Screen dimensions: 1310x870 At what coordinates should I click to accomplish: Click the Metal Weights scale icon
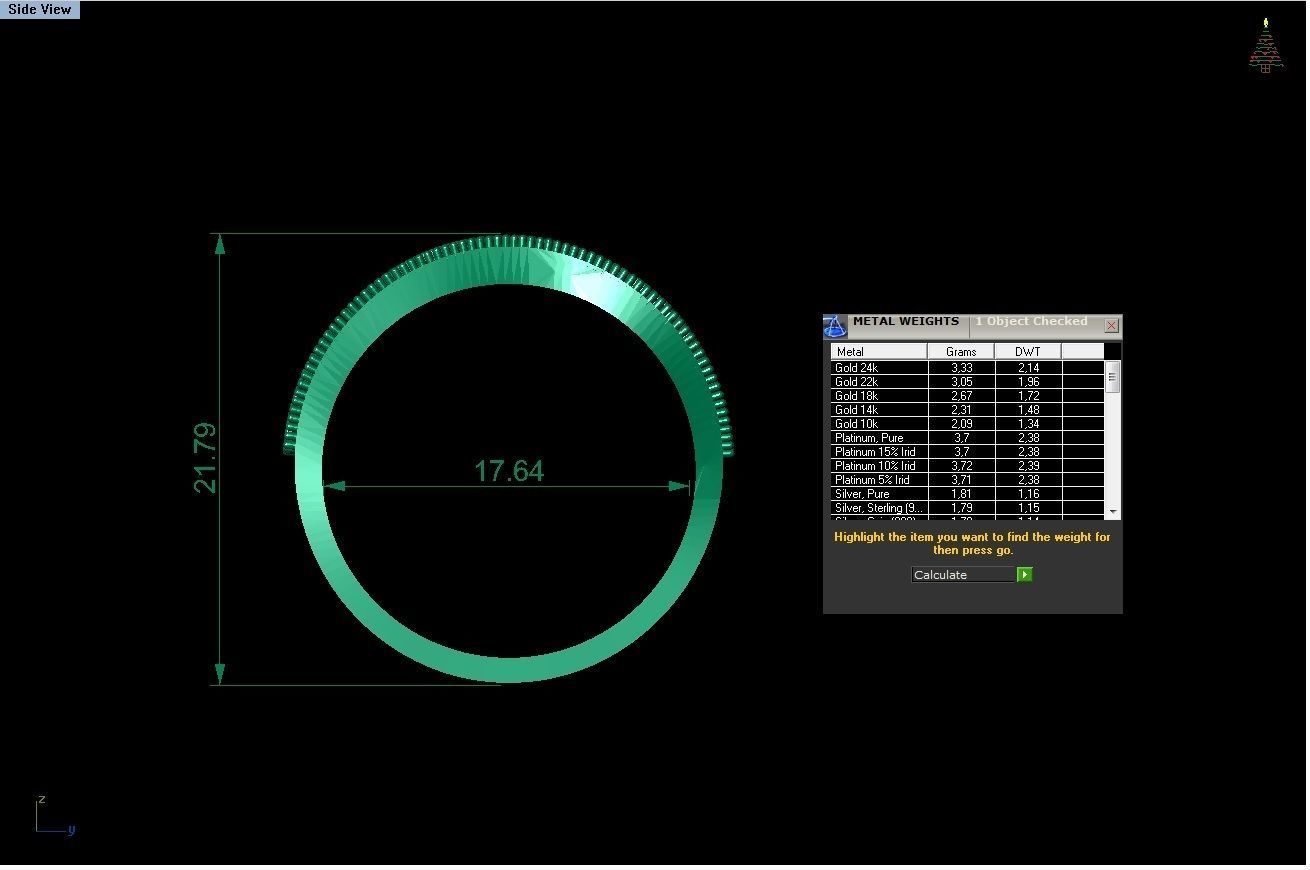835,327
